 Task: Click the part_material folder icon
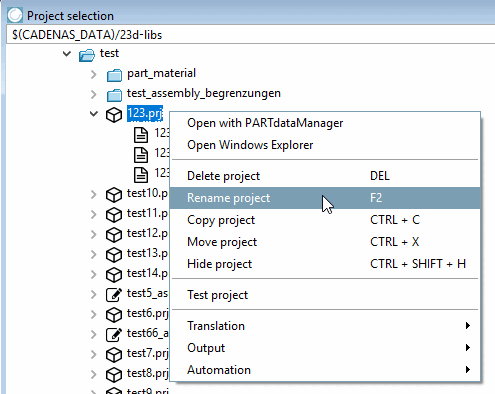114,75
